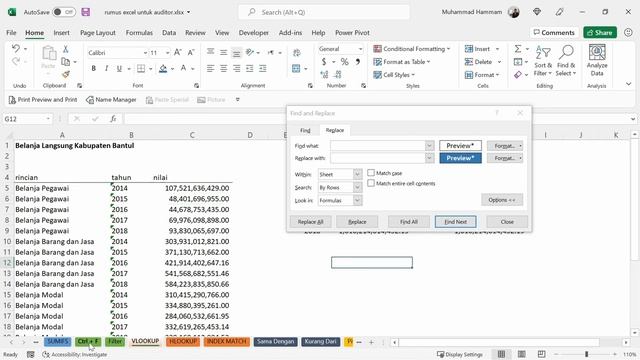Open the Power Pivot ribbon tab
Image resolution: width=640 pixels, height=360 pixels.
pos(352,33)
